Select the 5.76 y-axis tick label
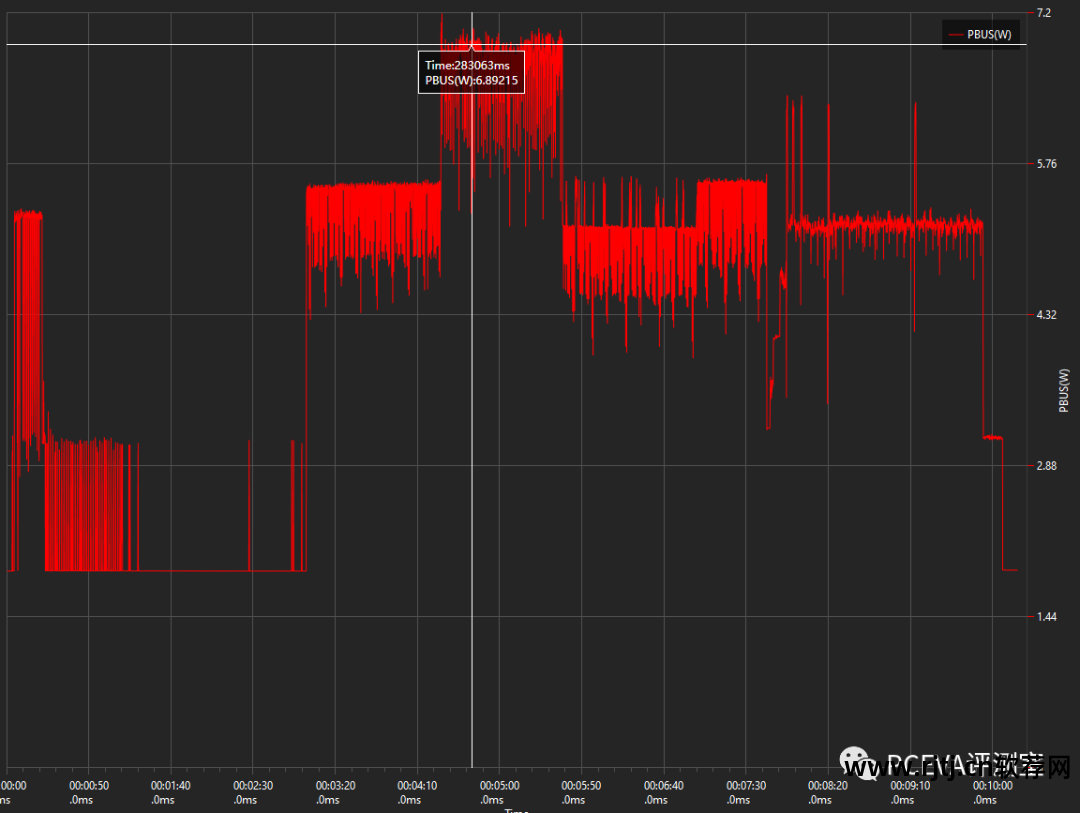The height and width of the screenshot is (813, 1080). point(1046,164)
